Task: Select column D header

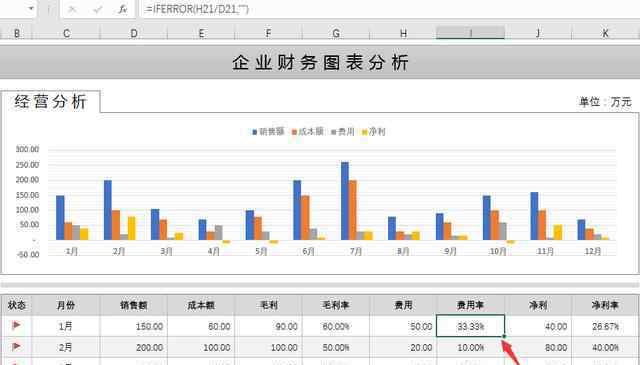Action: point(134,33)
